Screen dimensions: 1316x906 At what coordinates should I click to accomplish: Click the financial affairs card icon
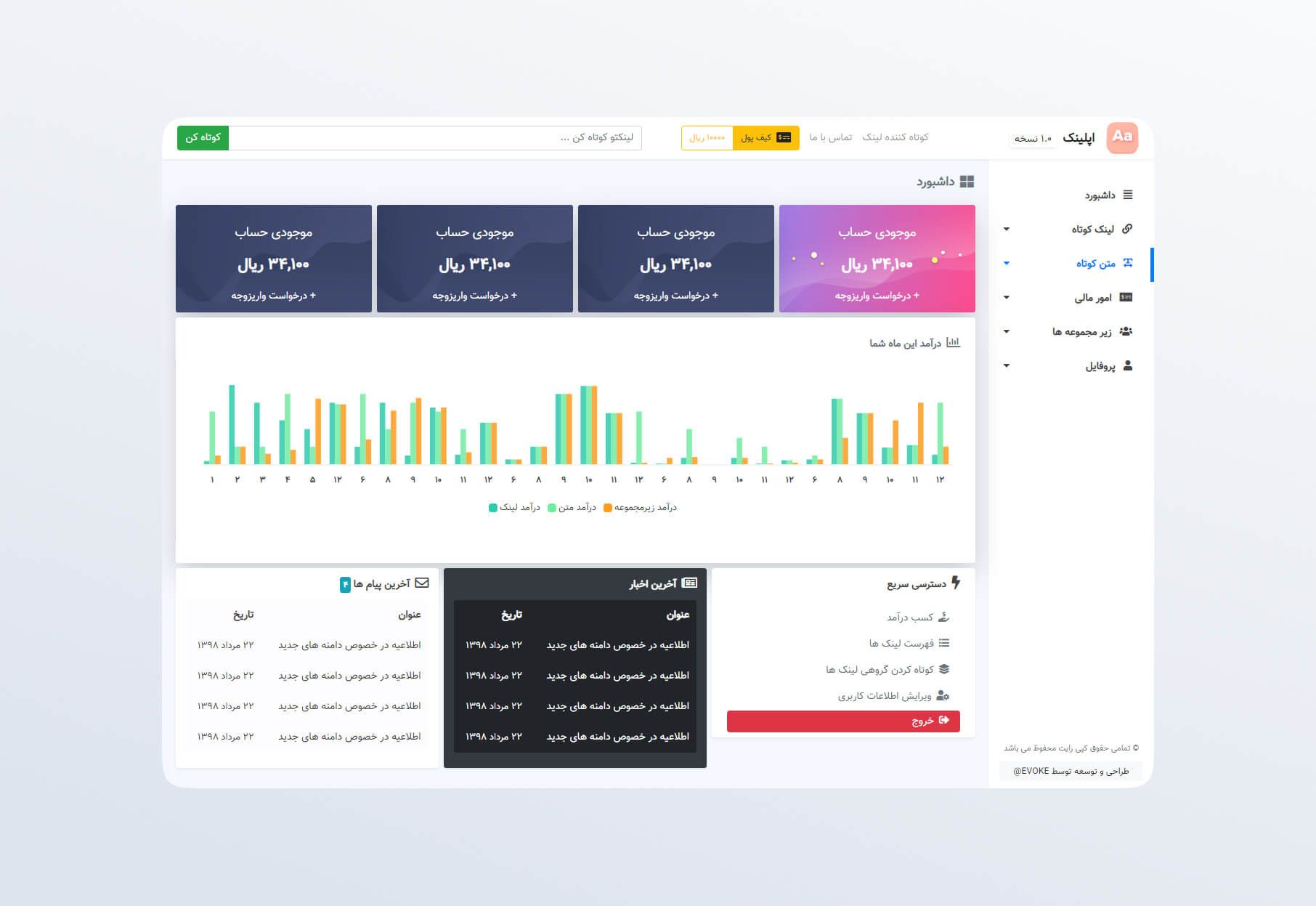tap(1126, 297)
